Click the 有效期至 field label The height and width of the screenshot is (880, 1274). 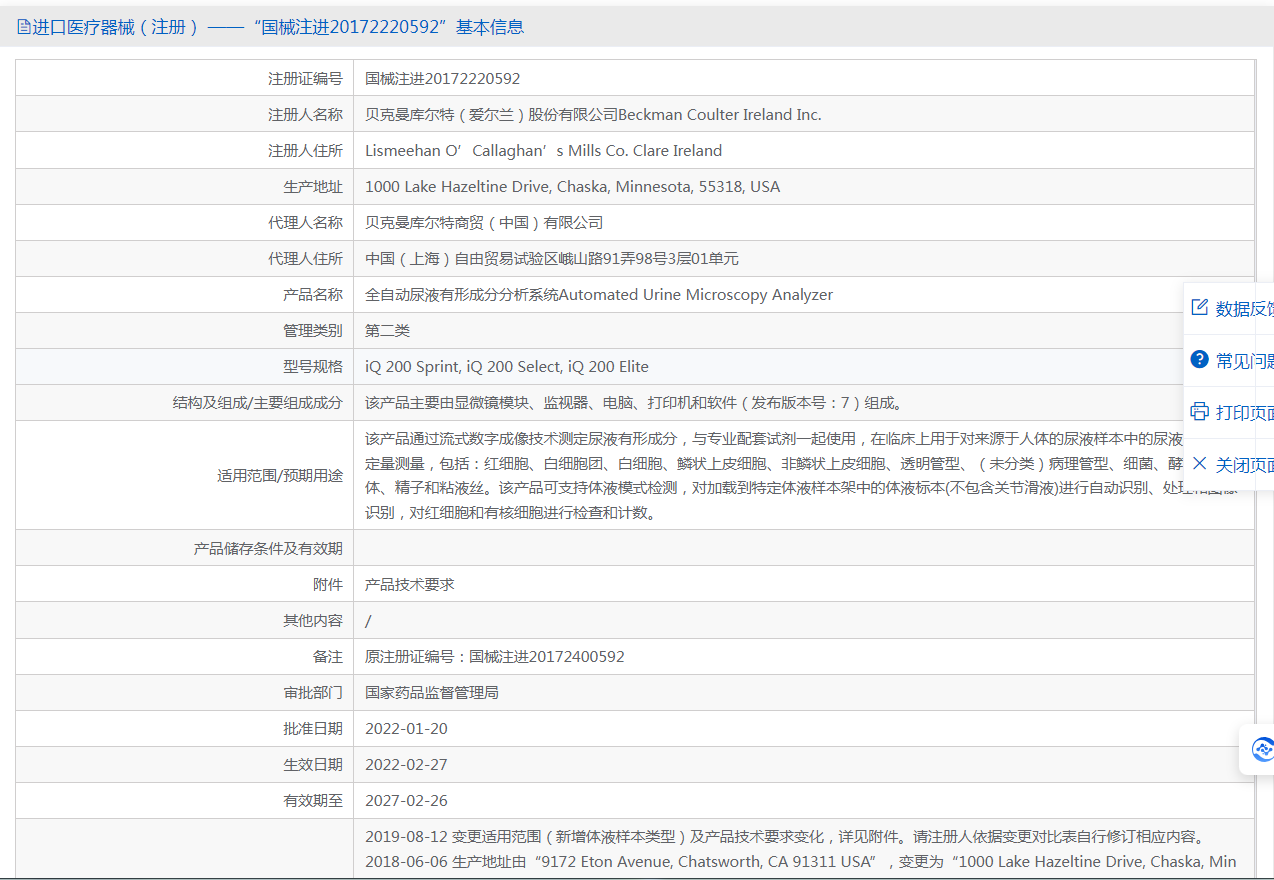point(313,800)
